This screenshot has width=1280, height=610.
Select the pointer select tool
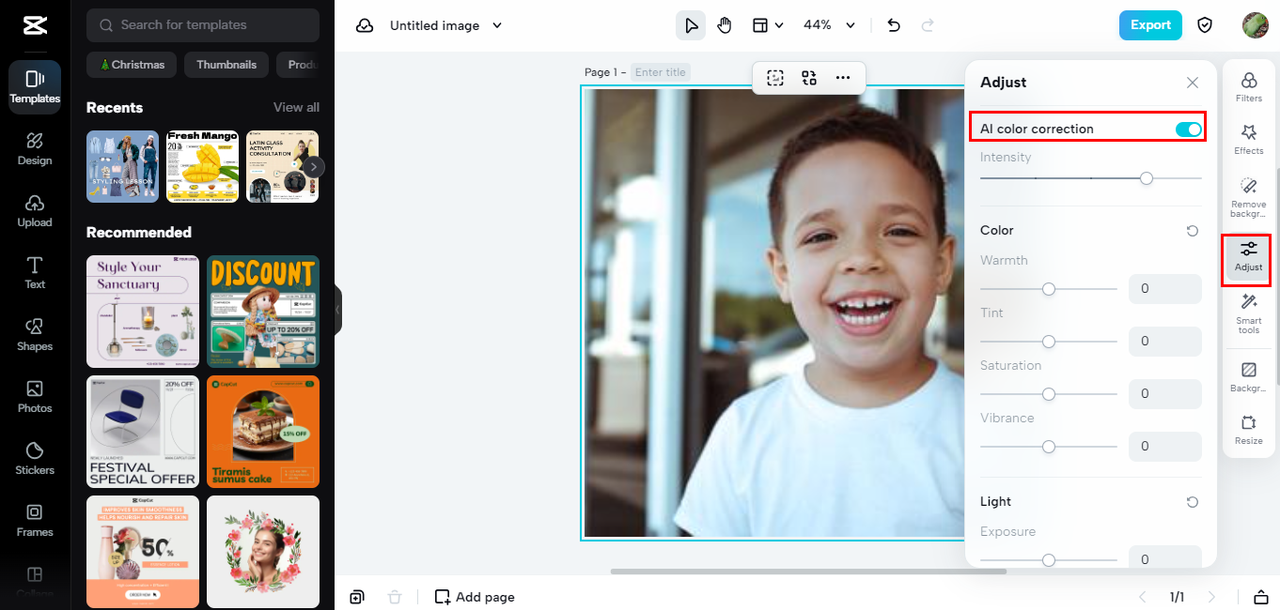pyautogui.click(x=690, y=25)
